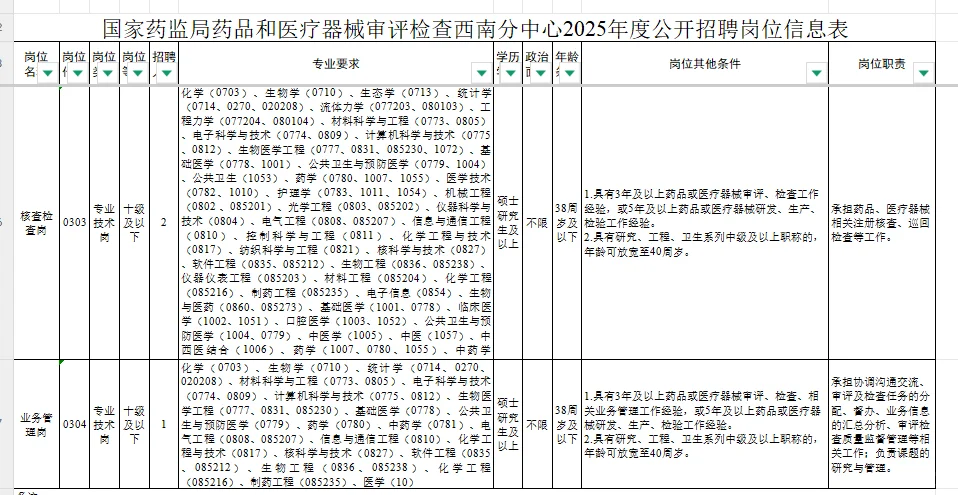The width and height of the screenshot is (958, 495).
Task: Open the 岗位其他条件 column filter dropdown
Action: pyautogui.click(x=817, y=73)
